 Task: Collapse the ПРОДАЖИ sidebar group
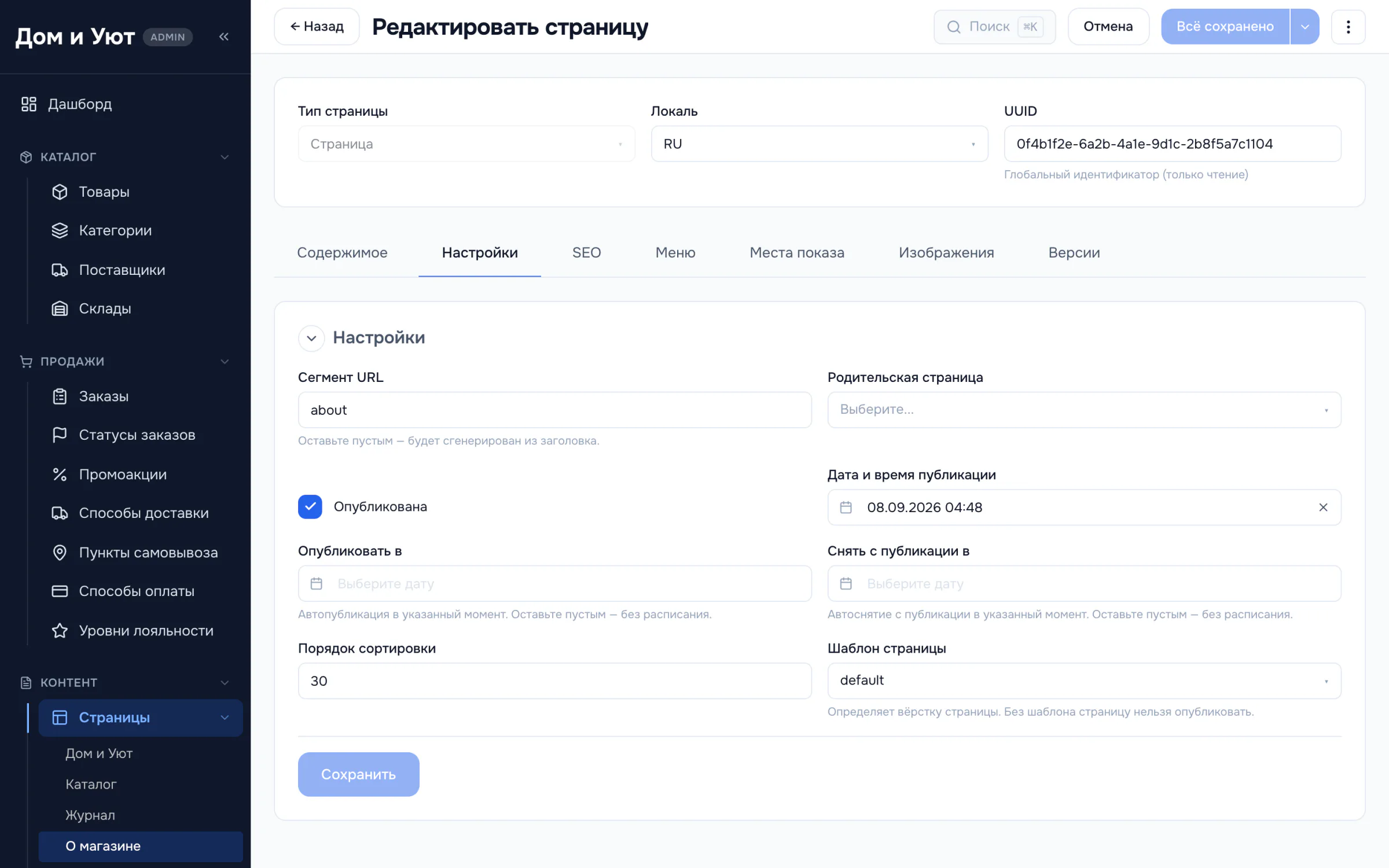coord(225,362)
